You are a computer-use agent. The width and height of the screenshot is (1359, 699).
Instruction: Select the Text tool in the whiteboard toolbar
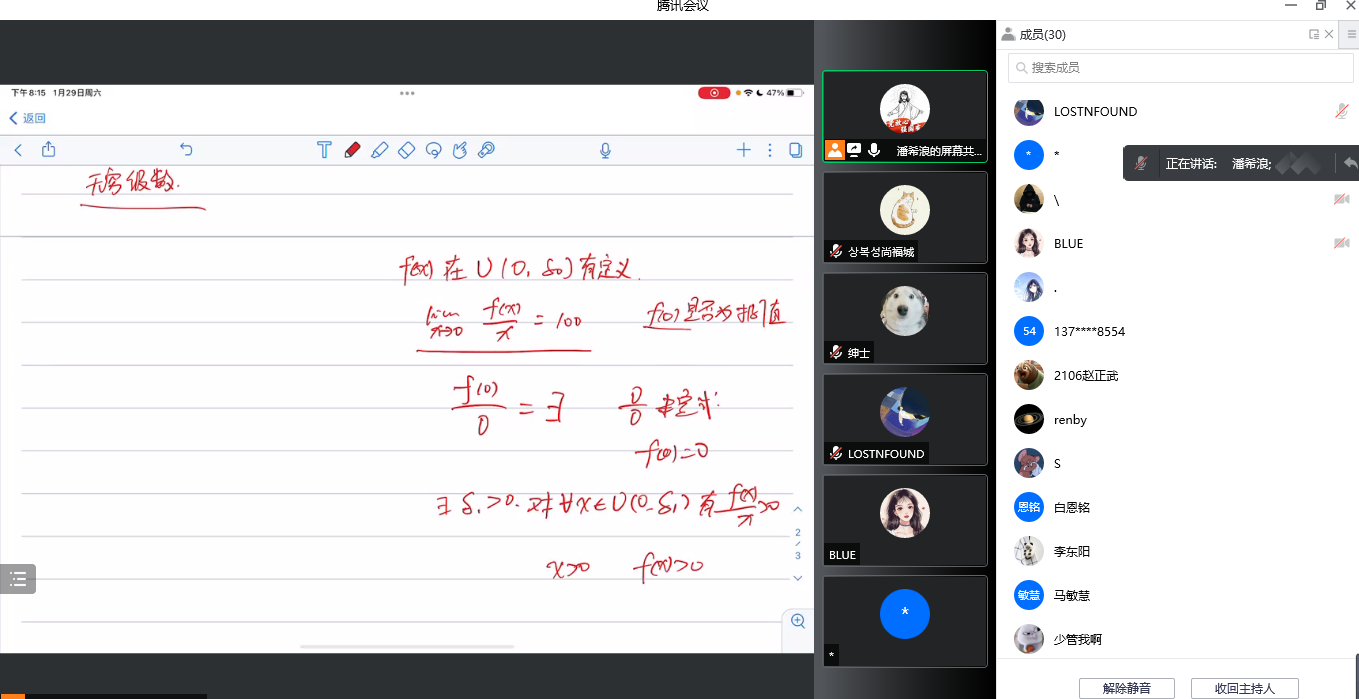coord(324,150)
